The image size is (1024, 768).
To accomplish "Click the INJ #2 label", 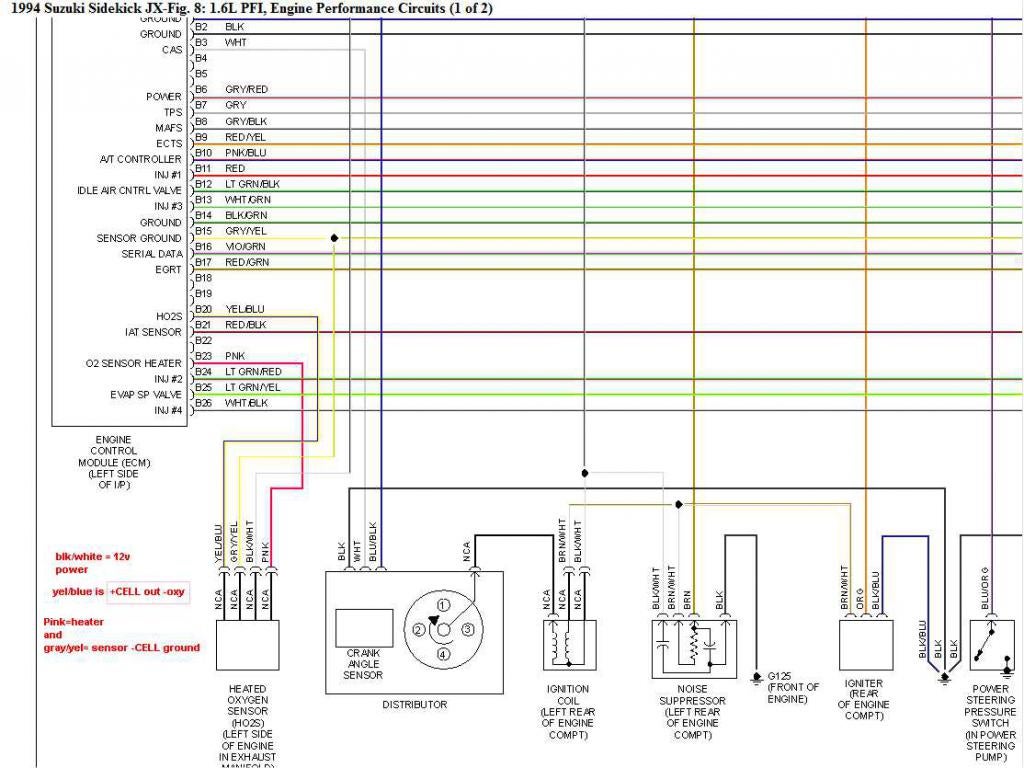I will (x=168, y=379).
